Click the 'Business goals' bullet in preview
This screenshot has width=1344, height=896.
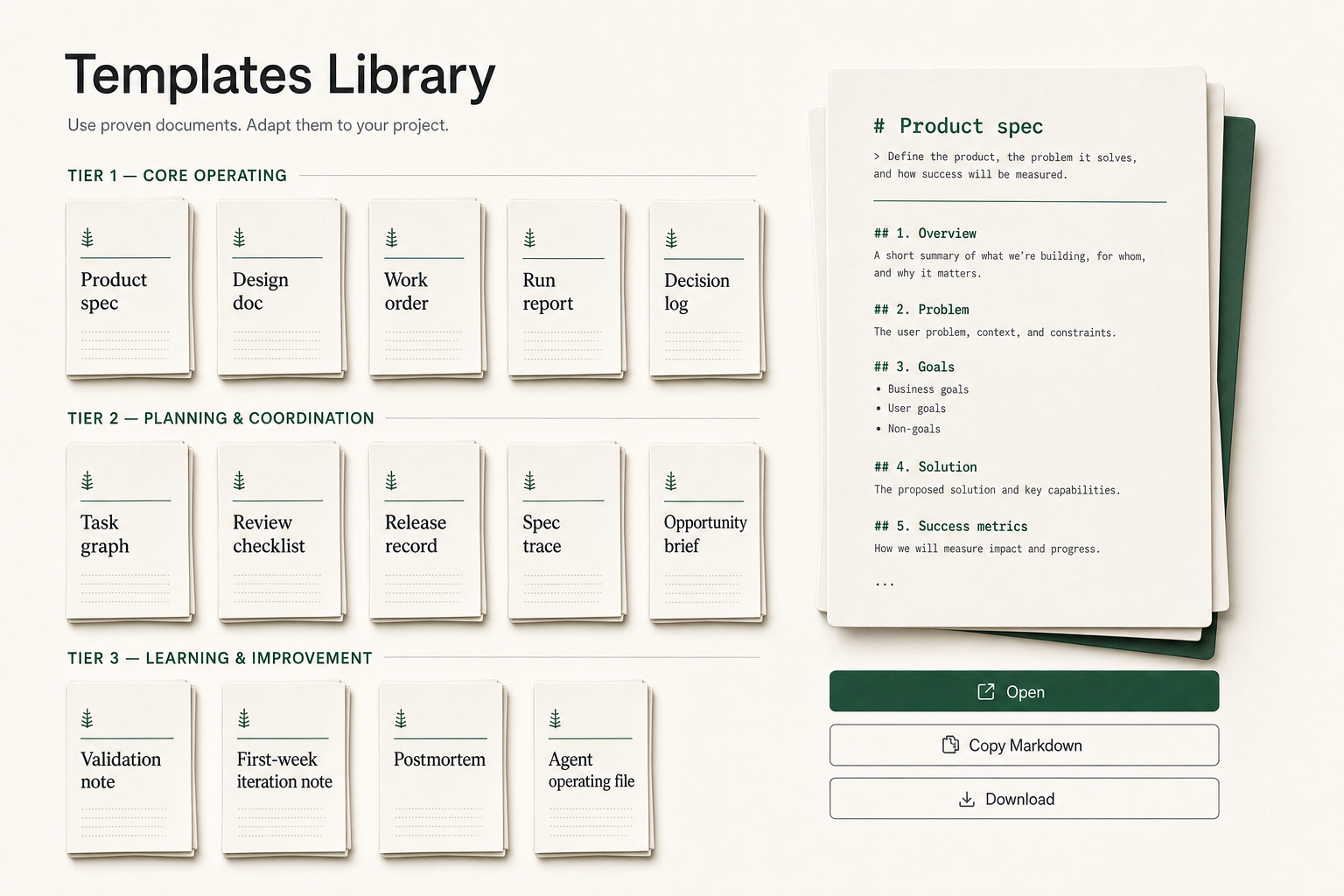click(x=922, y=389)
